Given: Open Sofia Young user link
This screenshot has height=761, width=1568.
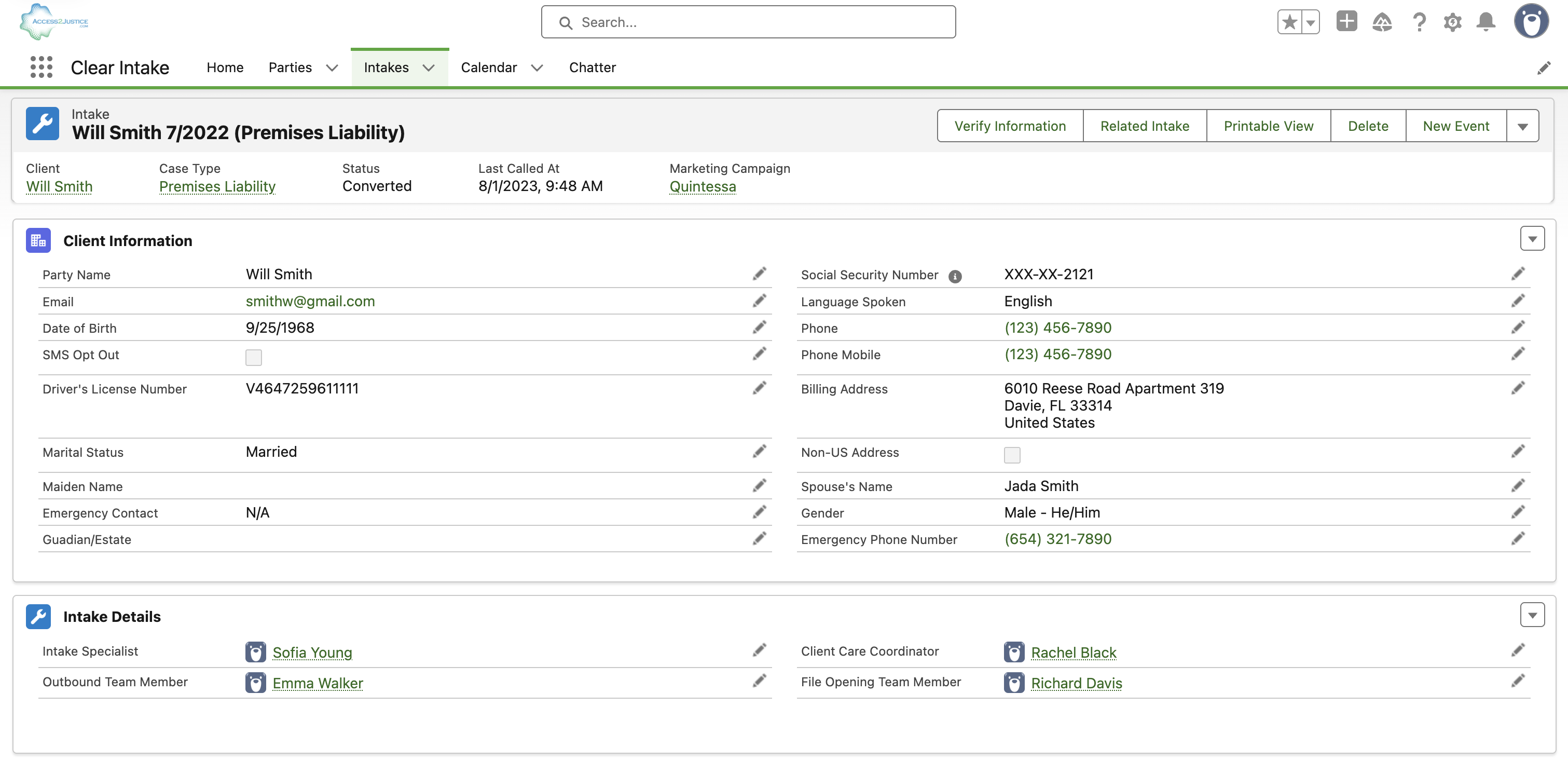Looking at the screenshot, I should pos(312,653).
